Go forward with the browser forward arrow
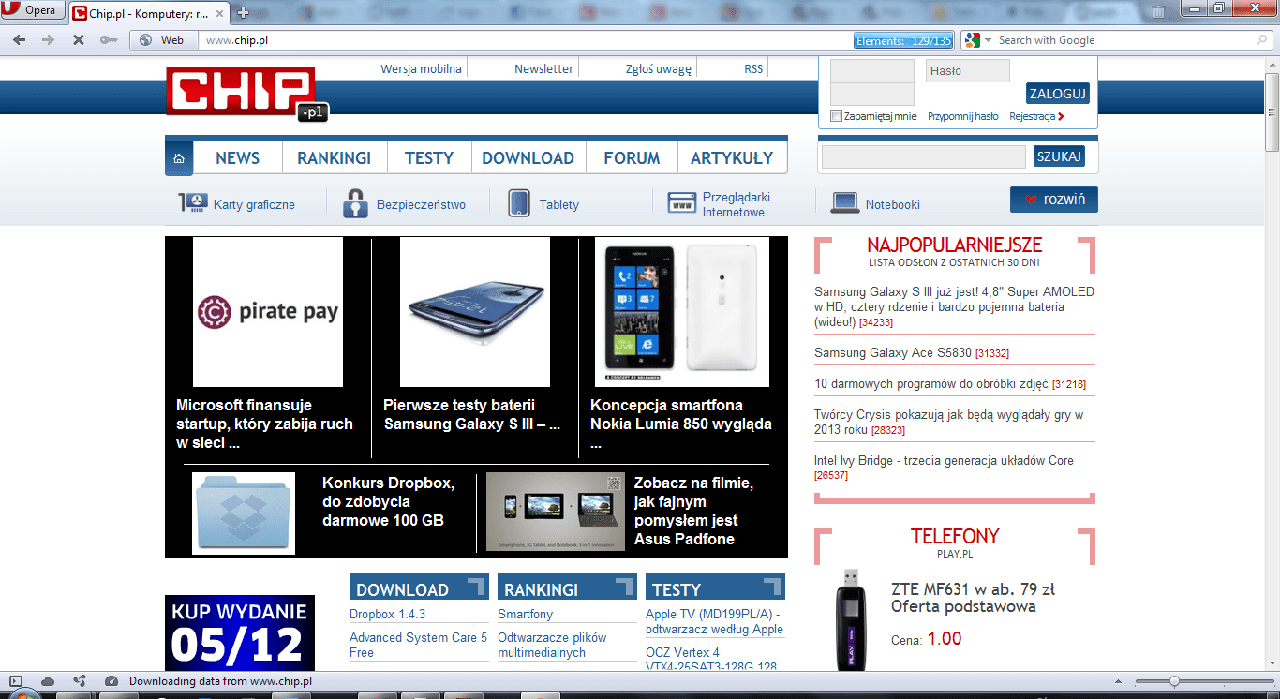1280x699 pixels. (48, 40)
